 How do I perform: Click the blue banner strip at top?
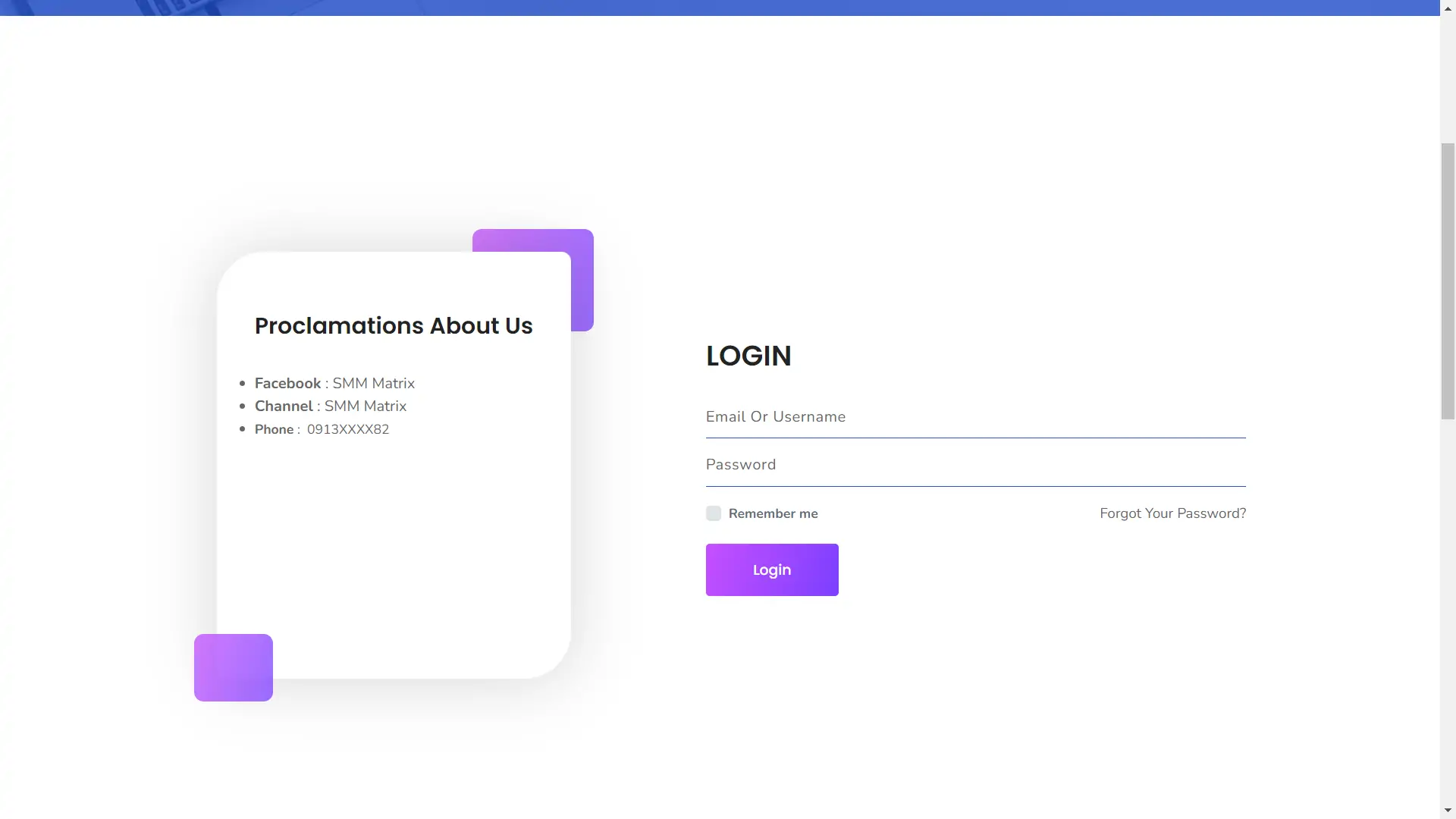[720, 8]
